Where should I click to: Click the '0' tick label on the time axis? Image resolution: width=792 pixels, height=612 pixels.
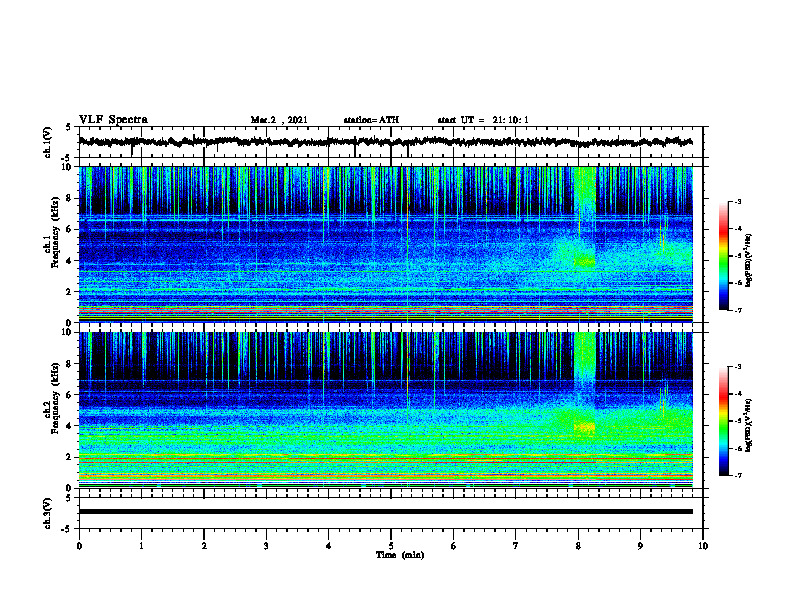pyautogui.click(x=79, y=546)
